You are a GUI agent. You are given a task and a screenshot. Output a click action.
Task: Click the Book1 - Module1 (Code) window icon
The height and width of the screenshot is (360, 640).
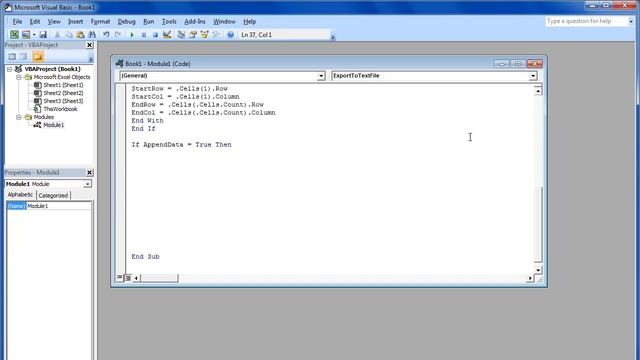(119, 63)
